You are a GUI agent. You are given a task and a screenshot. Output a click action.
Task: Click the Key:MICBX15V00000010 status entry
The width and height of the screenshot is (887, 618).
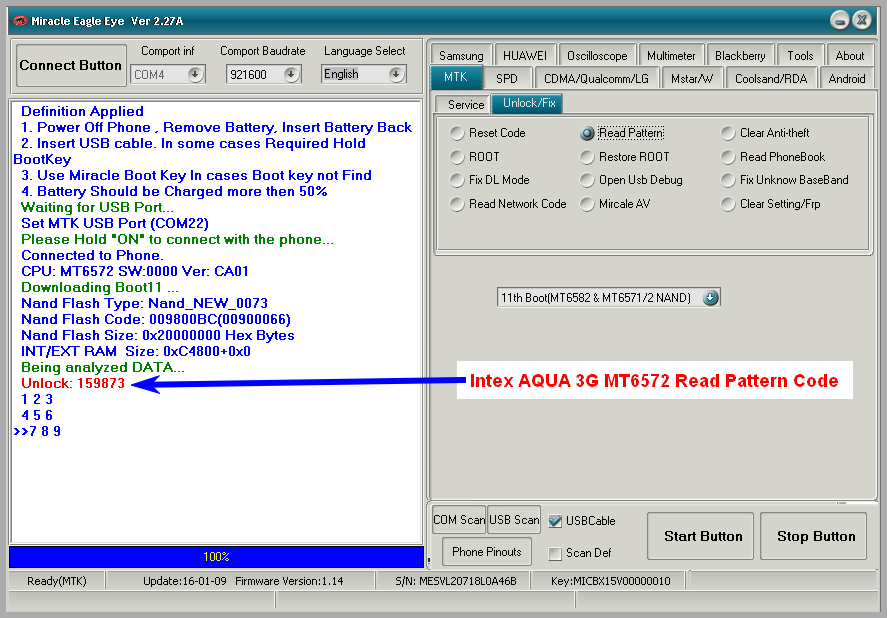[610, 581]
